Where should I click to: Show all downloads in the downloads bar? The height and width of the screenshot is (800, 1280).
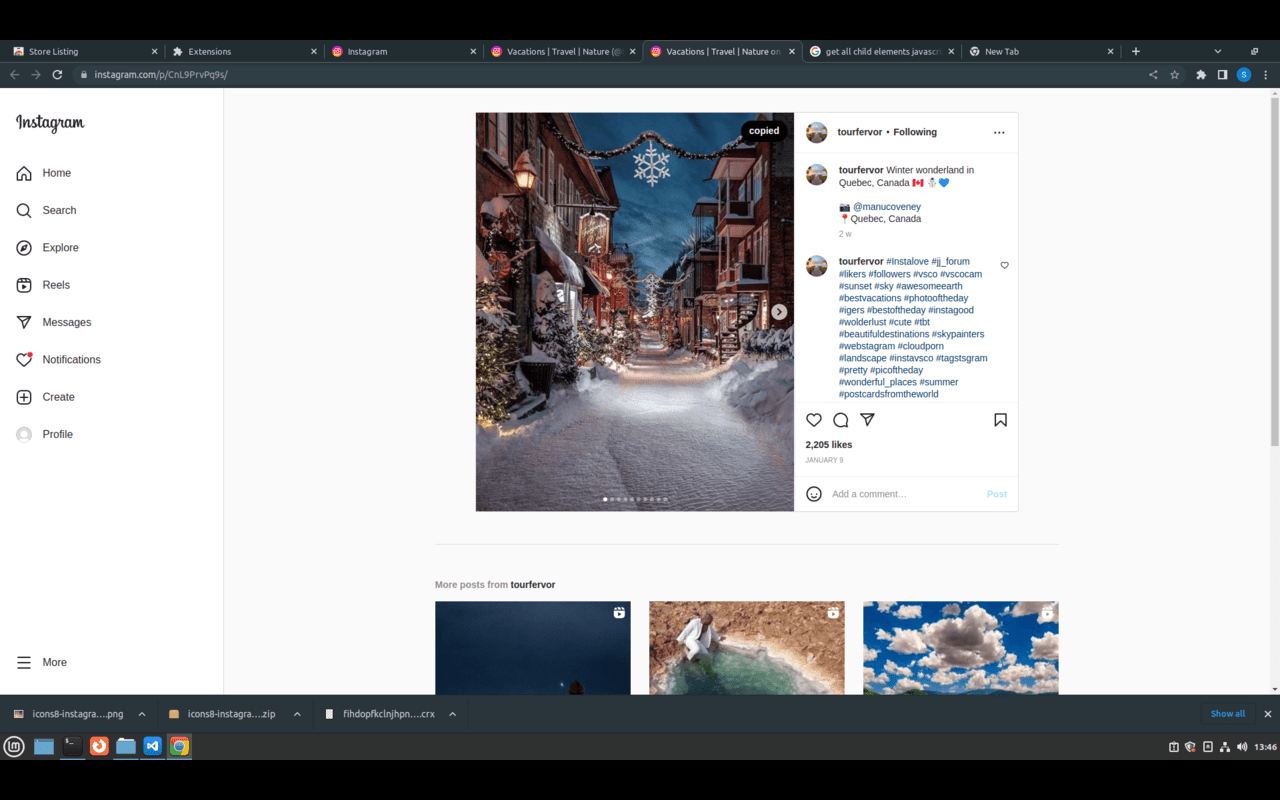[x=1227, y=713]
